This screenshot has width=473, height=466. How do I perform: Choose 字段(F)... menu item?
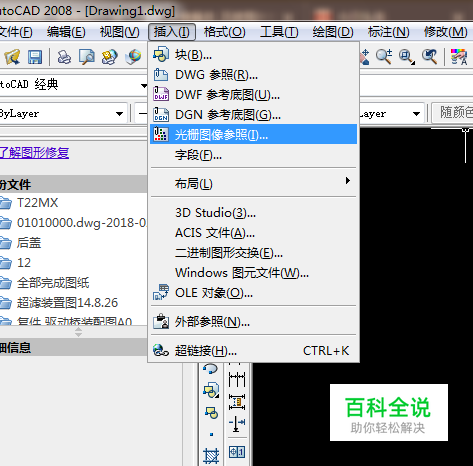(253, 155)
